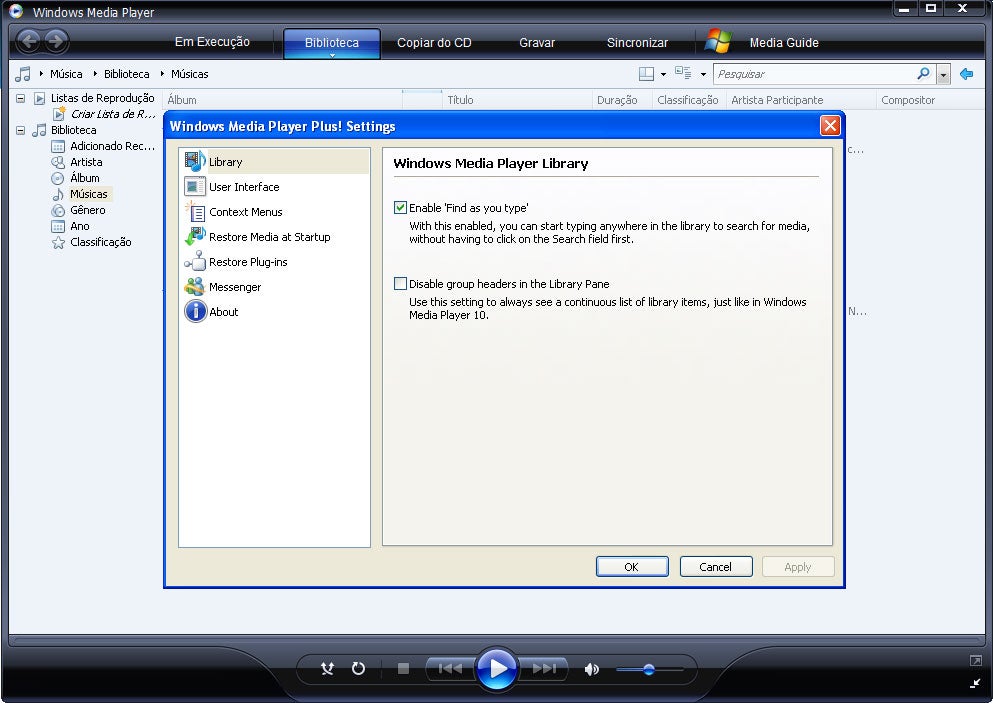Select Gênero in library tree
Screen dimensions: 993x703
pos(87,210)
